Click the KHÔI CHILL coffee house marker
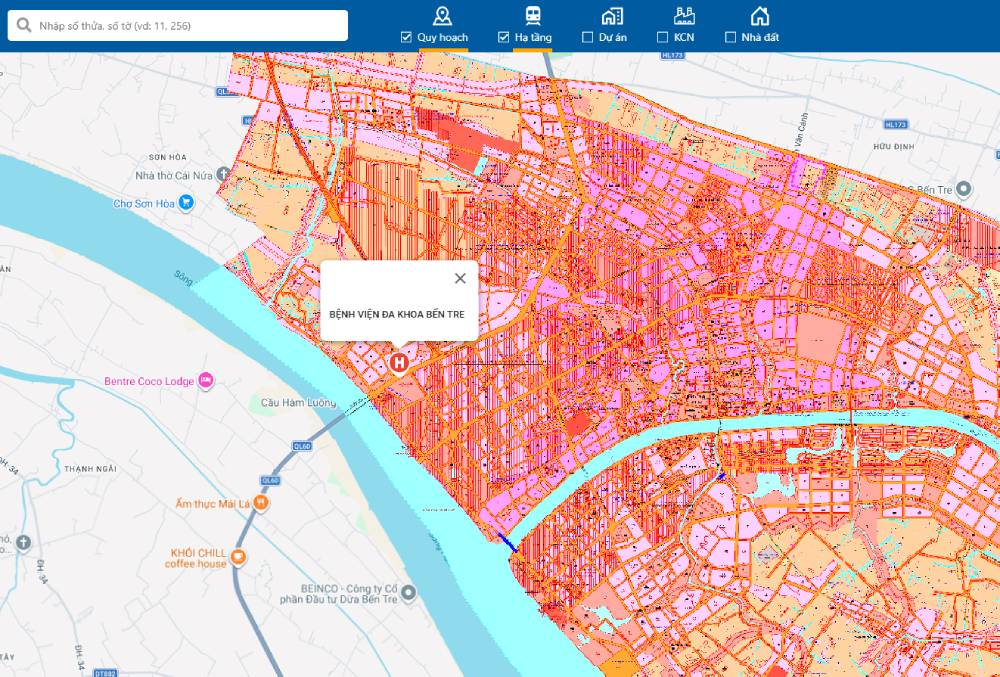 tap(238, 557)
